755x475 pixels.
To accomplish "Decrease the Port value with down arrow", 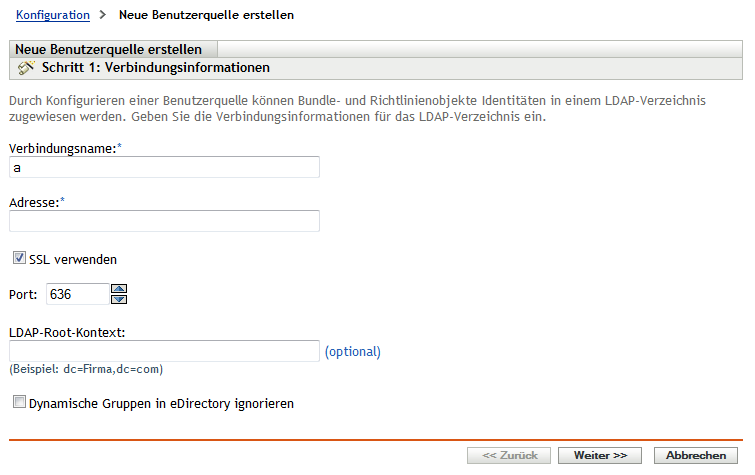I will (x=119, y=298).
